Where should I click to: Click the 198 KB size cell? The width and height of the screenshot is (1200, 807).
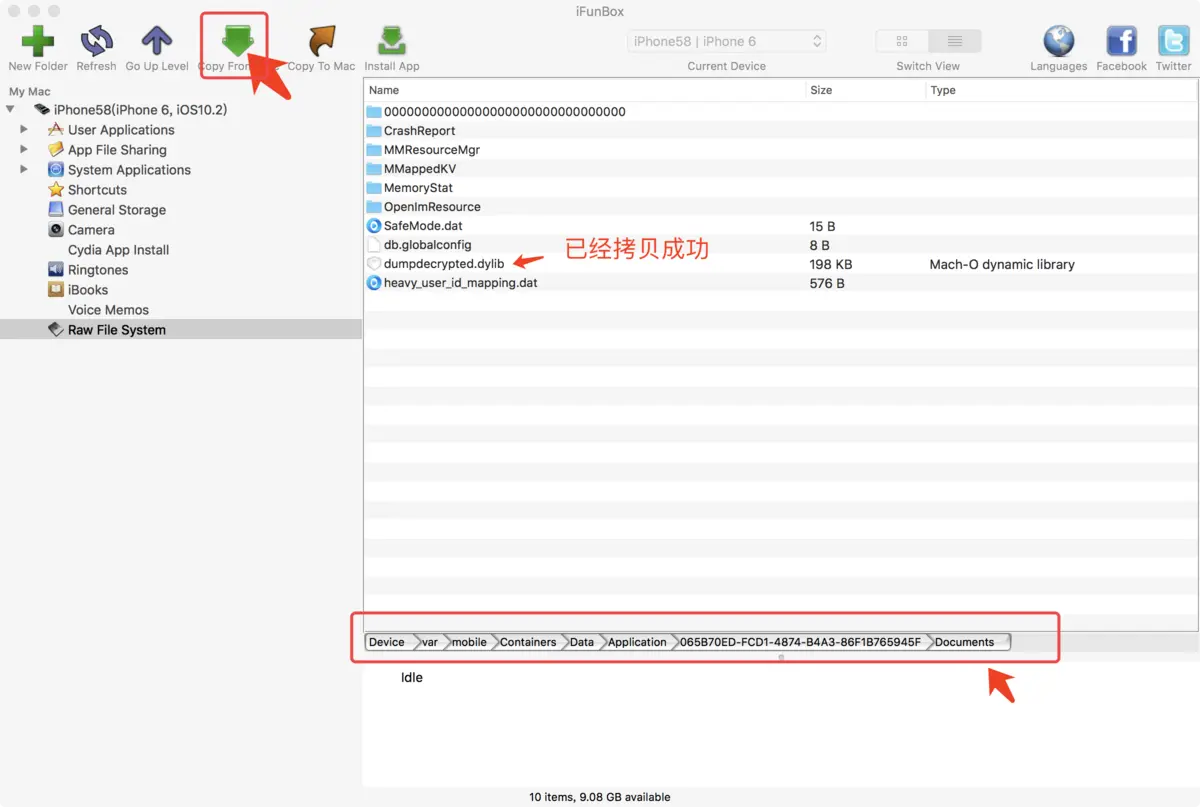830,265
